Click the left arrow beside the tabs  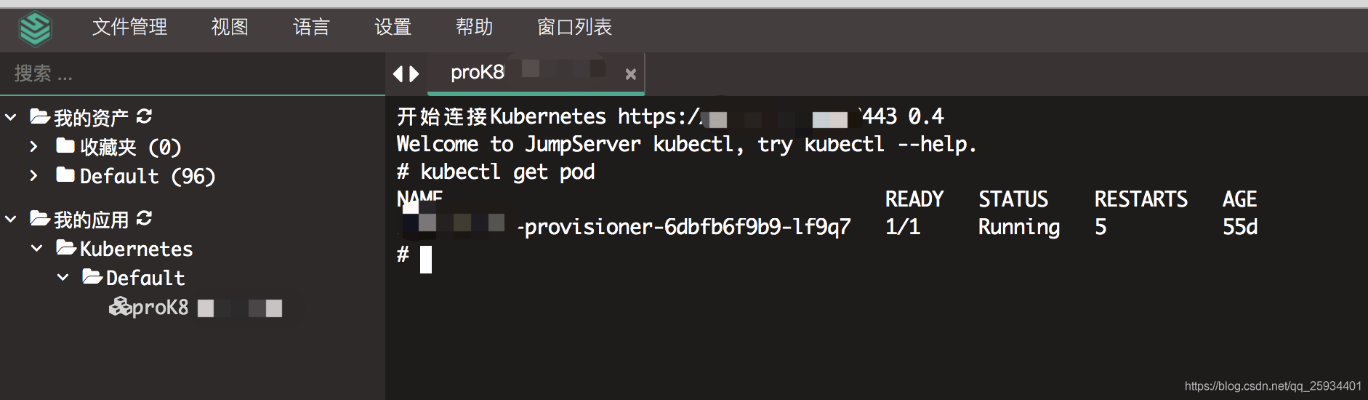398,73
